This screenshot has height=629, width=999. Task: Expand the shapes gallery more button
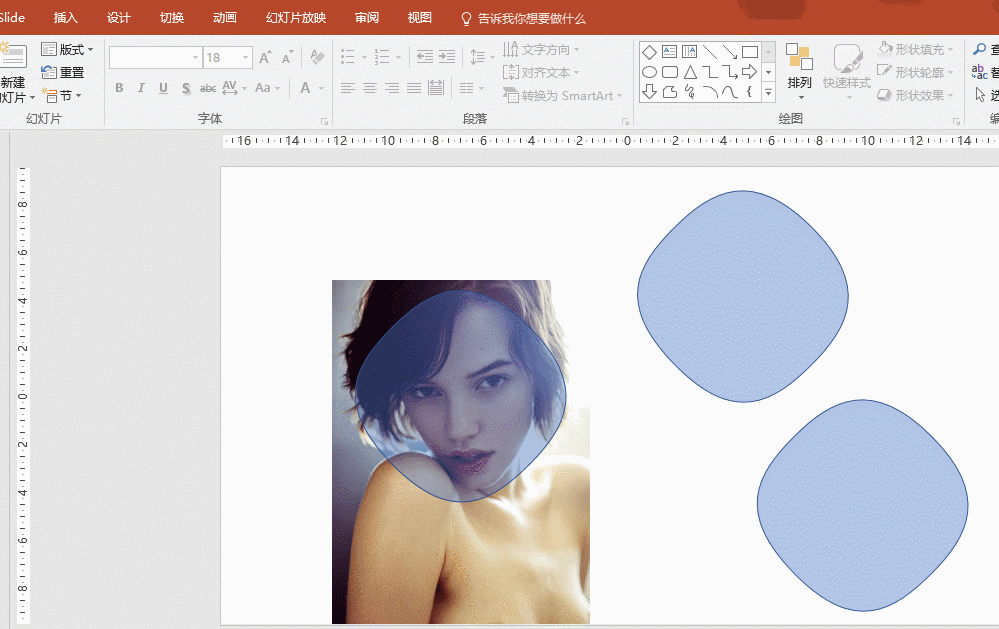(768, 93)
